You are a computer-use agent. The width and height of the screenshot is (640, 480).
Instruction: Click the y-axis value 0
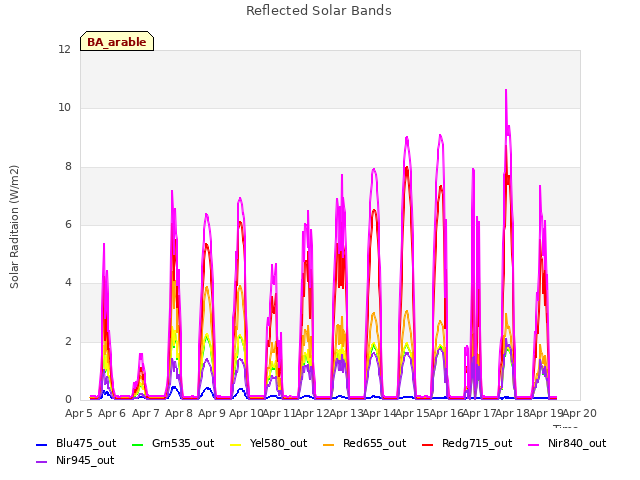coord(68,400)
